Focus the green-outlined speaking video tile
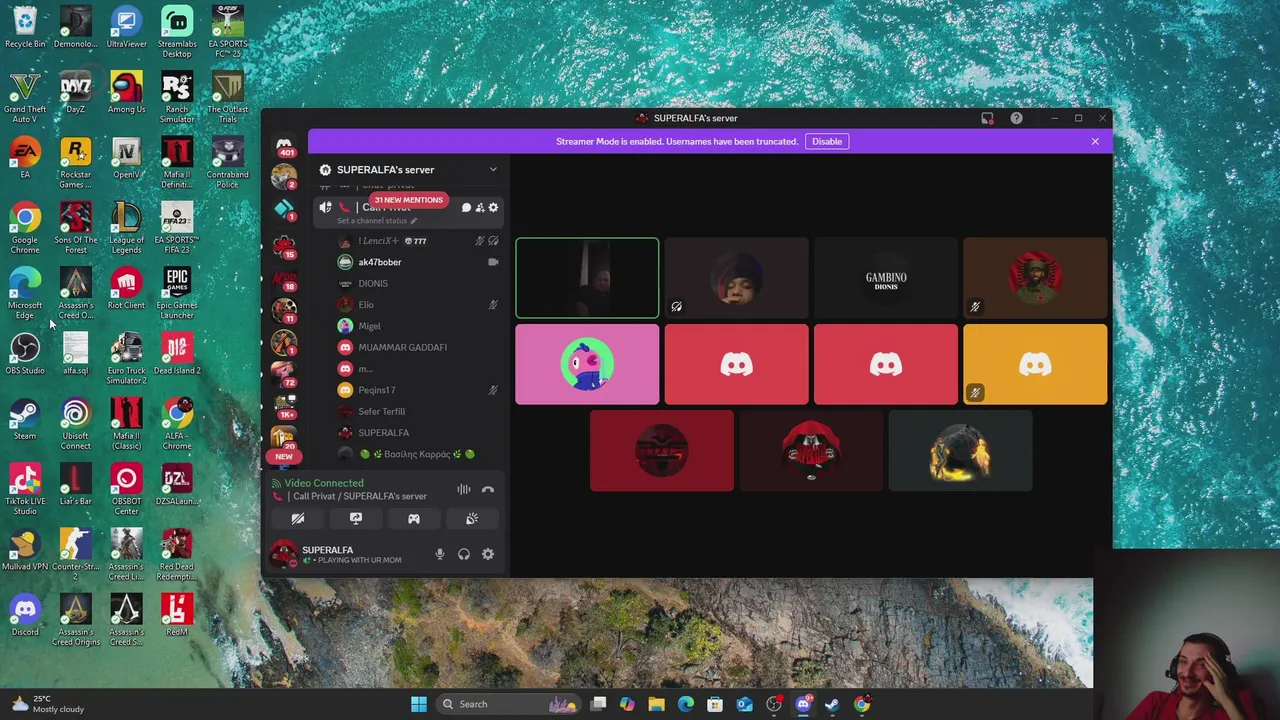The image size is (1280, 720). (x=587, y=278)
